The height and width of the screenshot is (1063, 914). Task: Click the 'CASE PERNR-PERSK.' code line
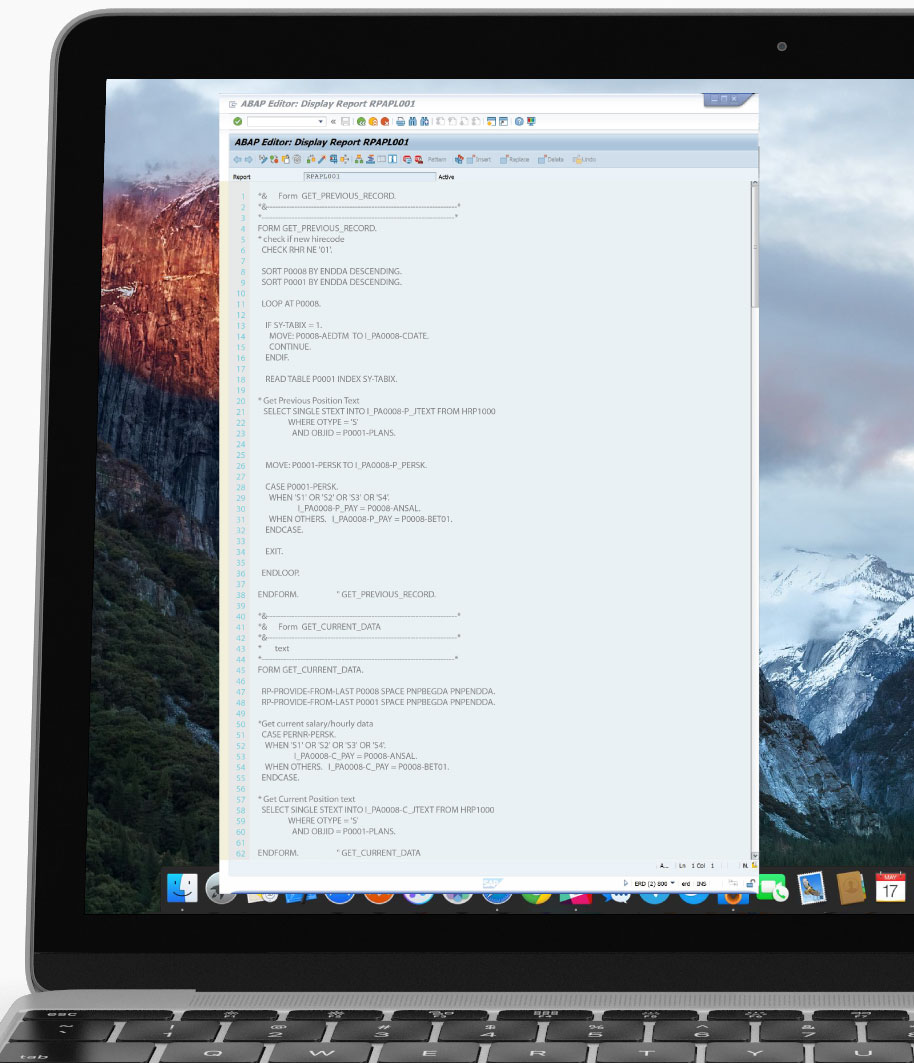[298, 734]
